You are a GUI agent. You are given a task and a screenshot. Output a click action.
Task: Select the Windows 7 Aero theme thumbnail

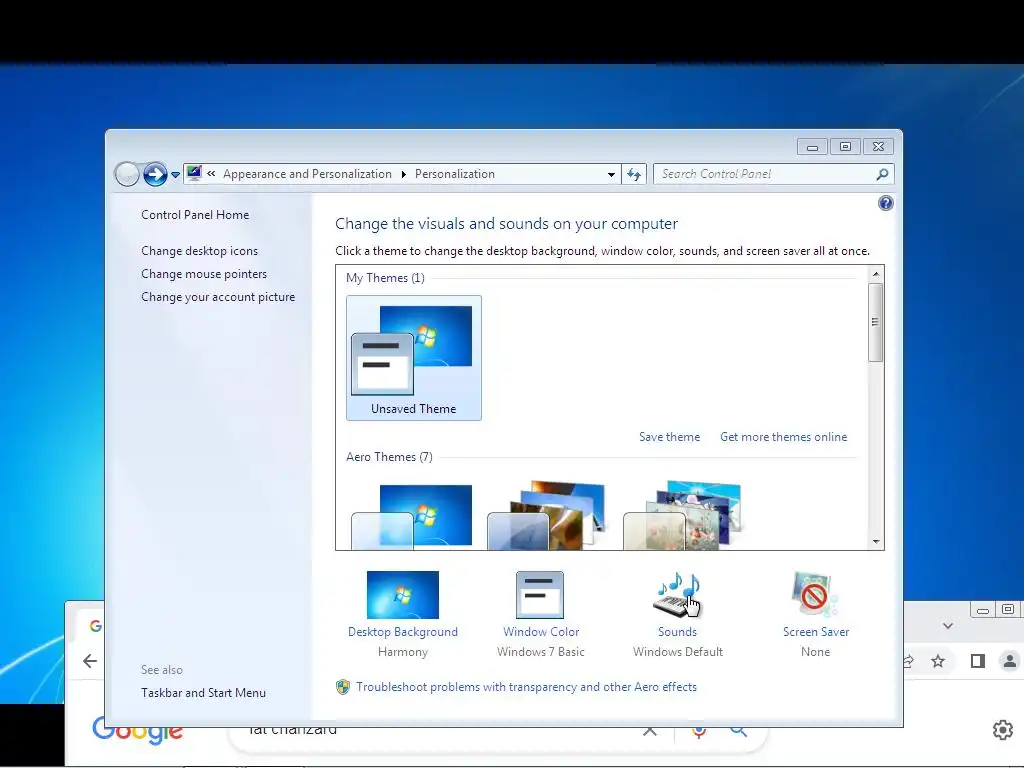coord(412,515)
